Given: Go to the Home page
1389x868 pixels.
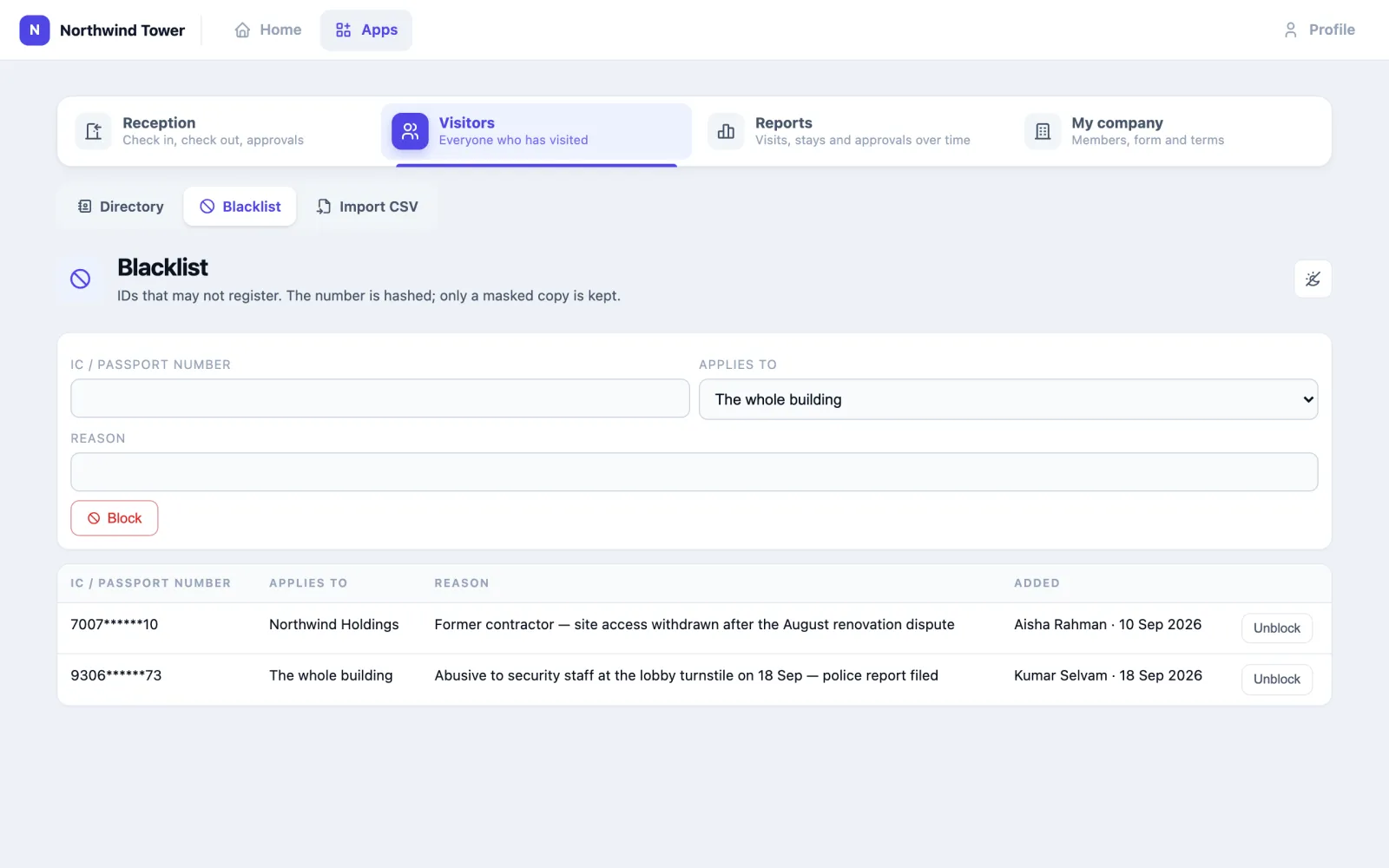Looking at the screenshot, I should (x=268, y=30).
